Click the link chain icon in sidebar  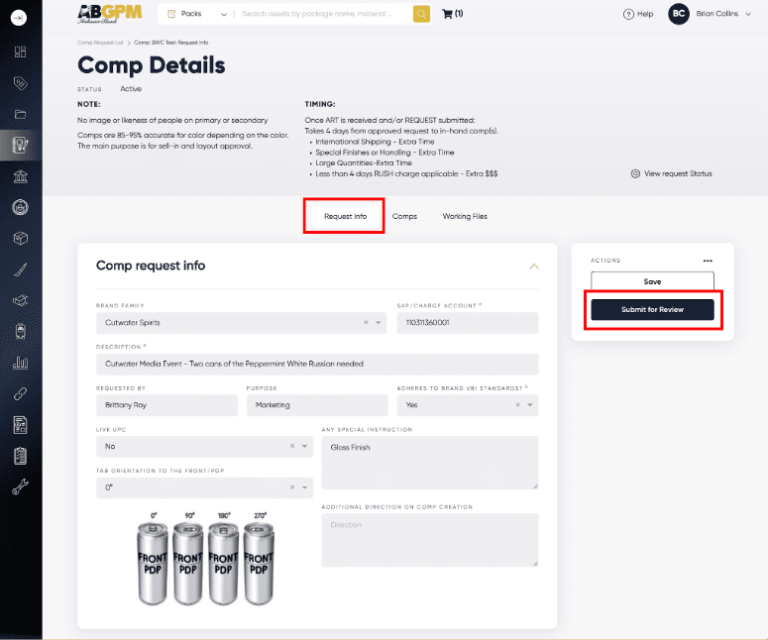[x=20, y=394]
